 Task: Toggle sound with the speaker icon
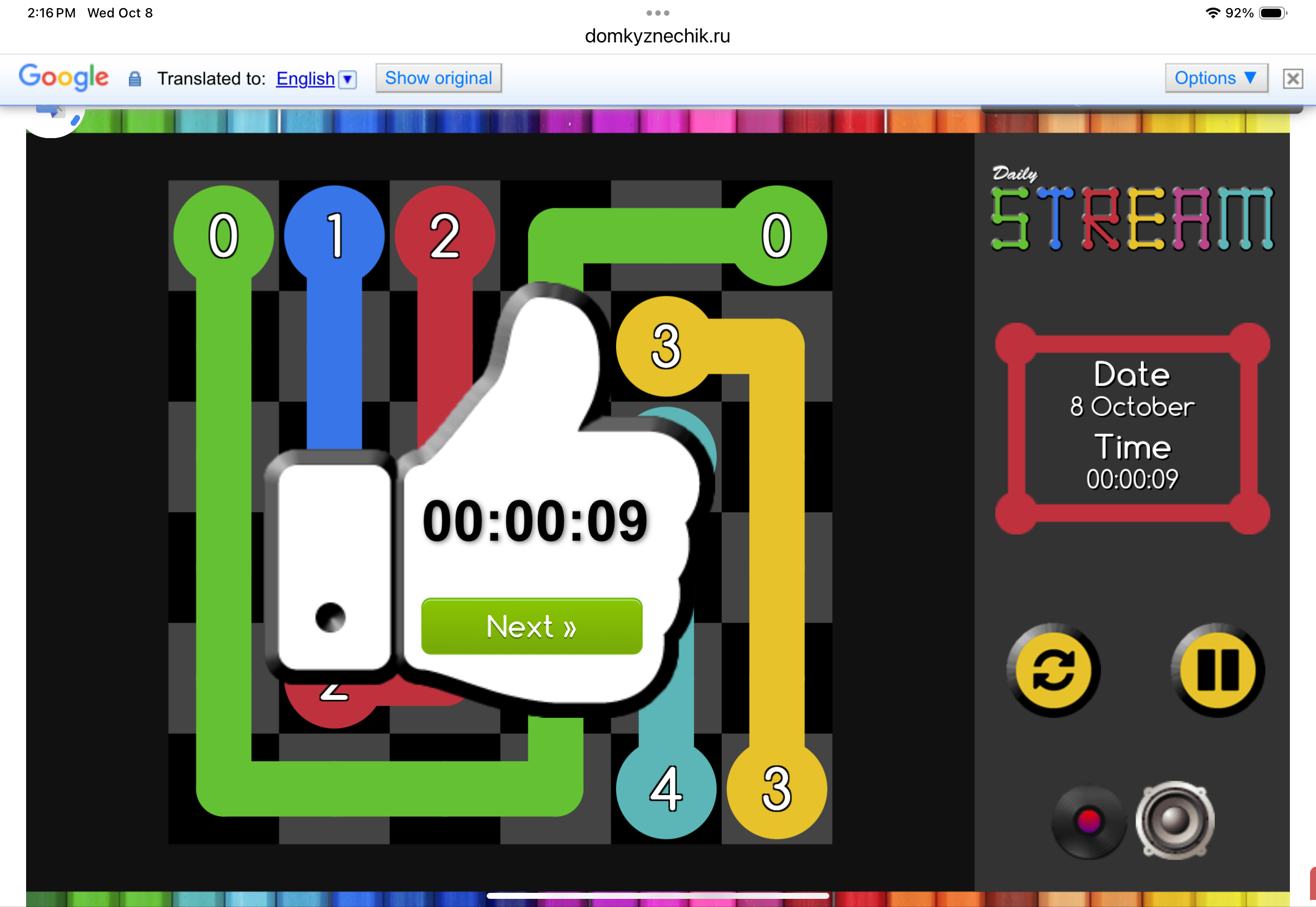click(x=1175, y=820)
